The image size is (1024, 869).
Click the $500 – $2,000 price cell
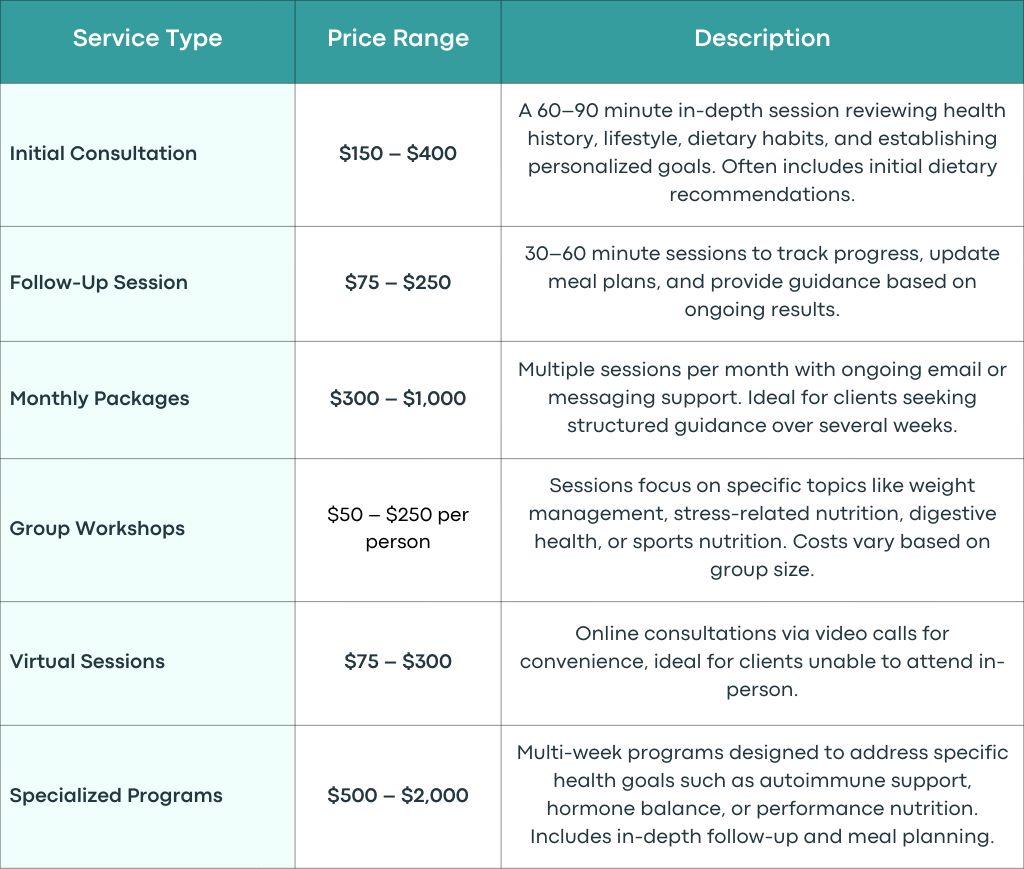coord(398,795)
